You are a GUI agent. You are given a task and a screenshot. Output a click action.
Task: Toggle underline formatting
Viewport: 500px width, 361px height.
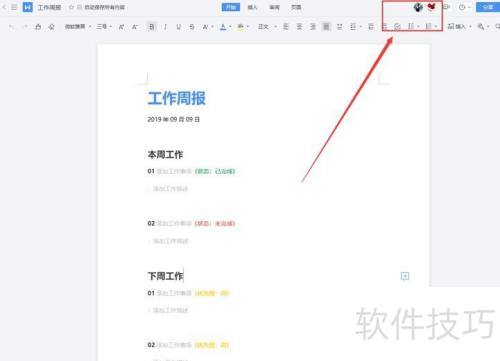click(179, 27)
